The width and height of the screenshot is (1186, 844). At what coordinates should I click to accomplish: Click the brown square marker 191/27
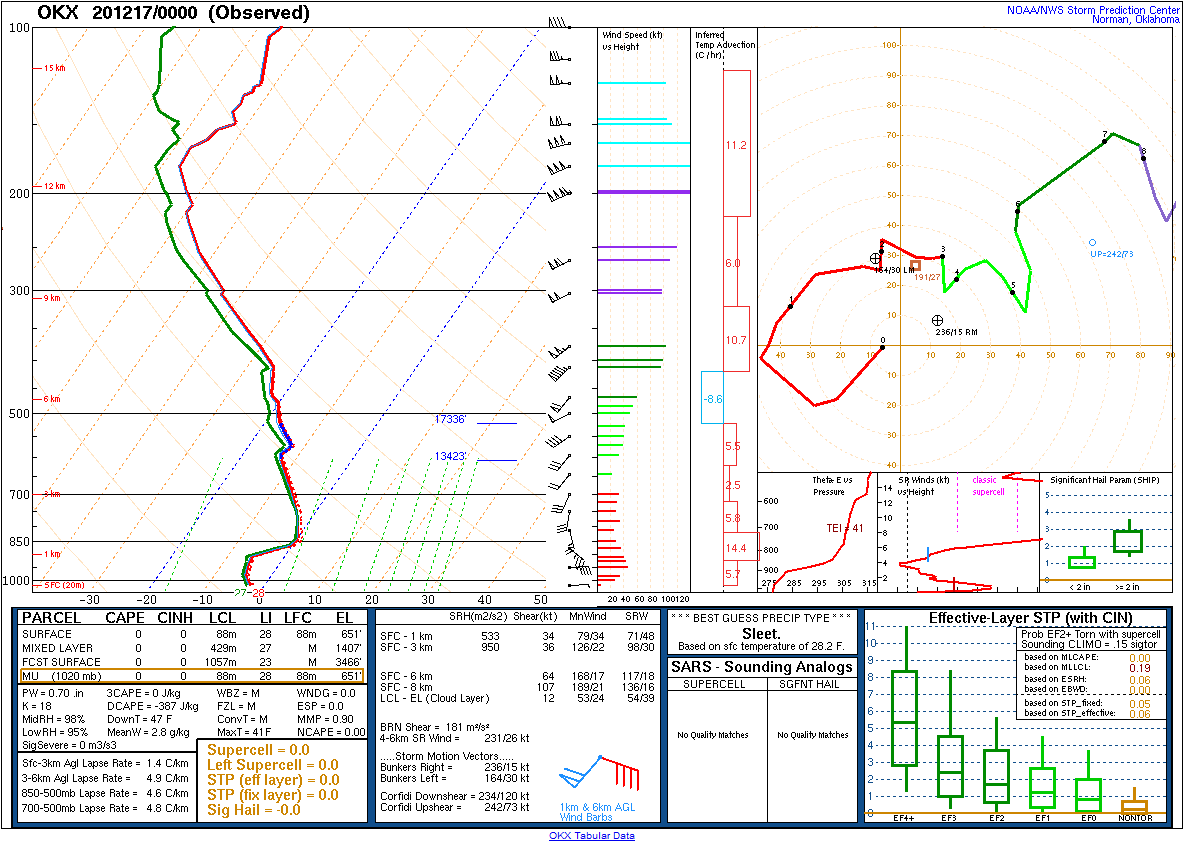click(x=915, y=265)
